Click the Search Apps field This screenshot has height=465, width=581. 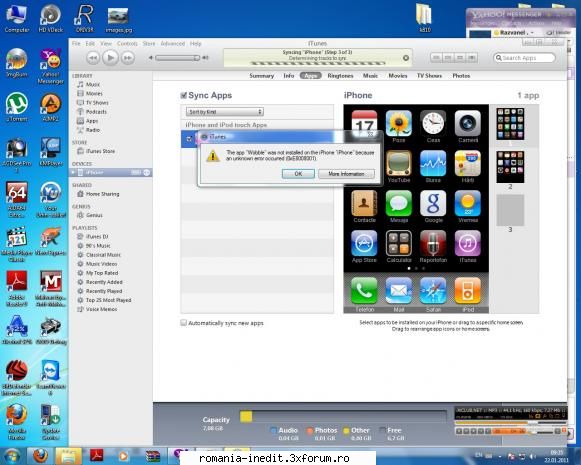click(x=524, y=58)
